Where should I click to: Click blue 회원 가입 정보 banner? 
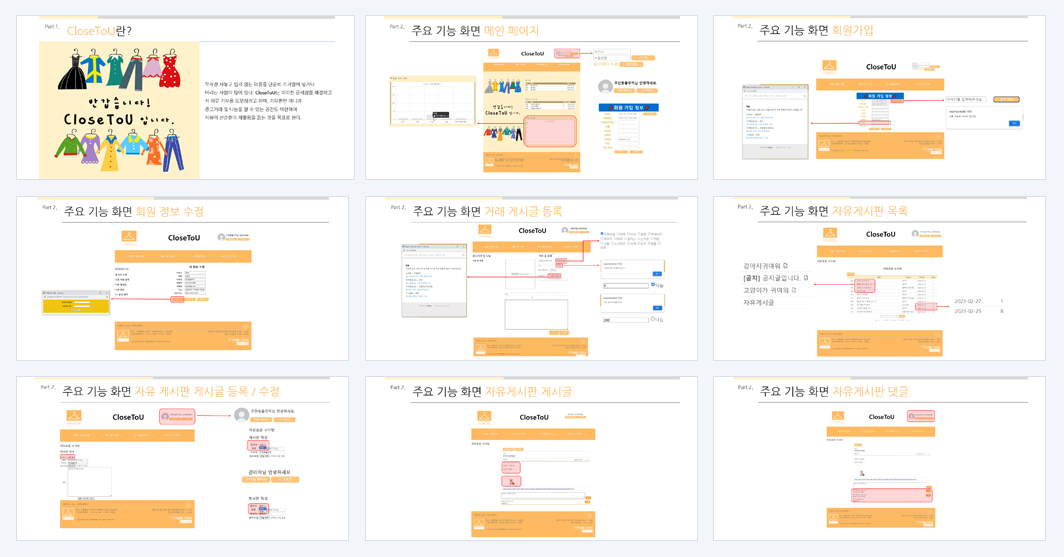pos(628,107)
